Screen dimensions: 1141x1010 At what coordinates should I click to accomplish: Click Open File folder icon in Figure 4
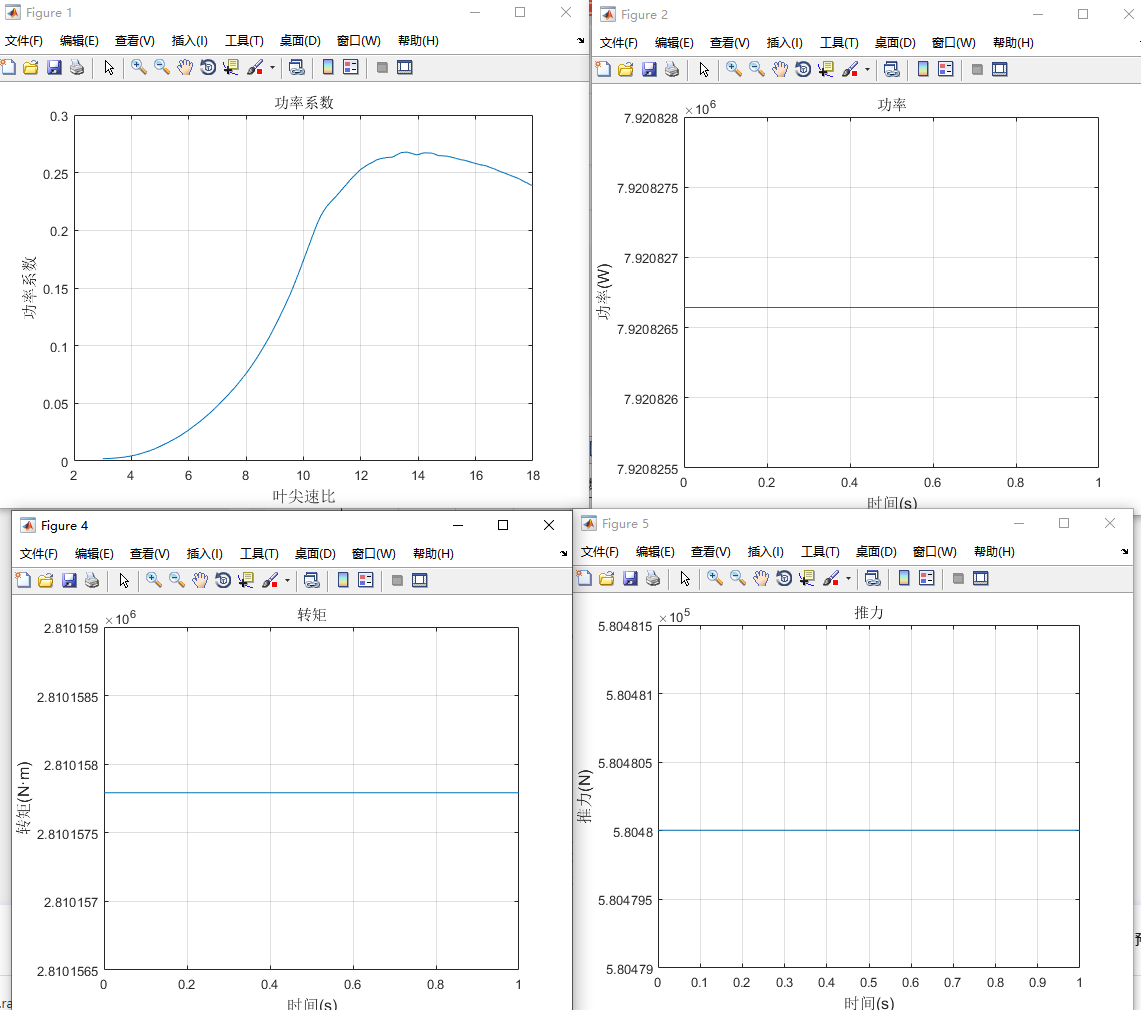(46, 580)
